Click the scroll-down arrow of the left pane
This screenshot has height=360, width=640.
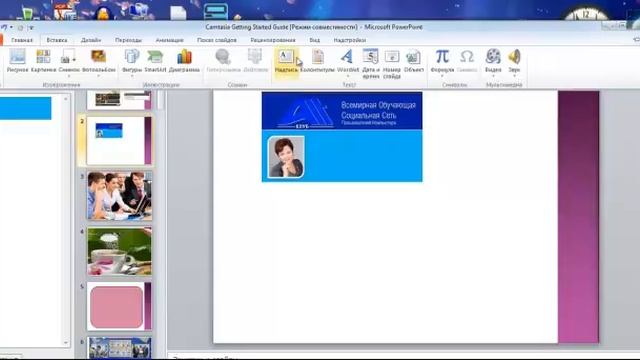(66, 342)
